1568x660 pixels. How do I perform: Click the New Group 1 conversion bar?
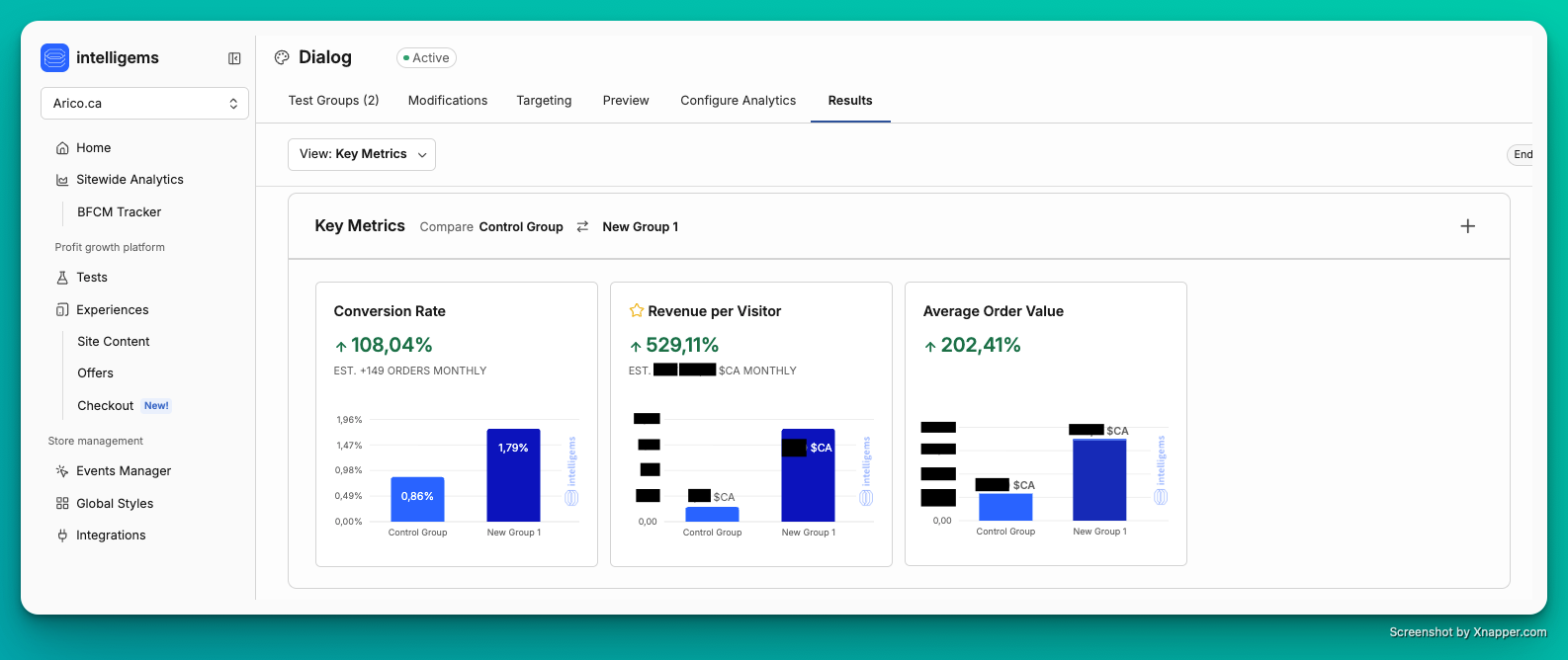pyautogui.click(x=513, y=475)
